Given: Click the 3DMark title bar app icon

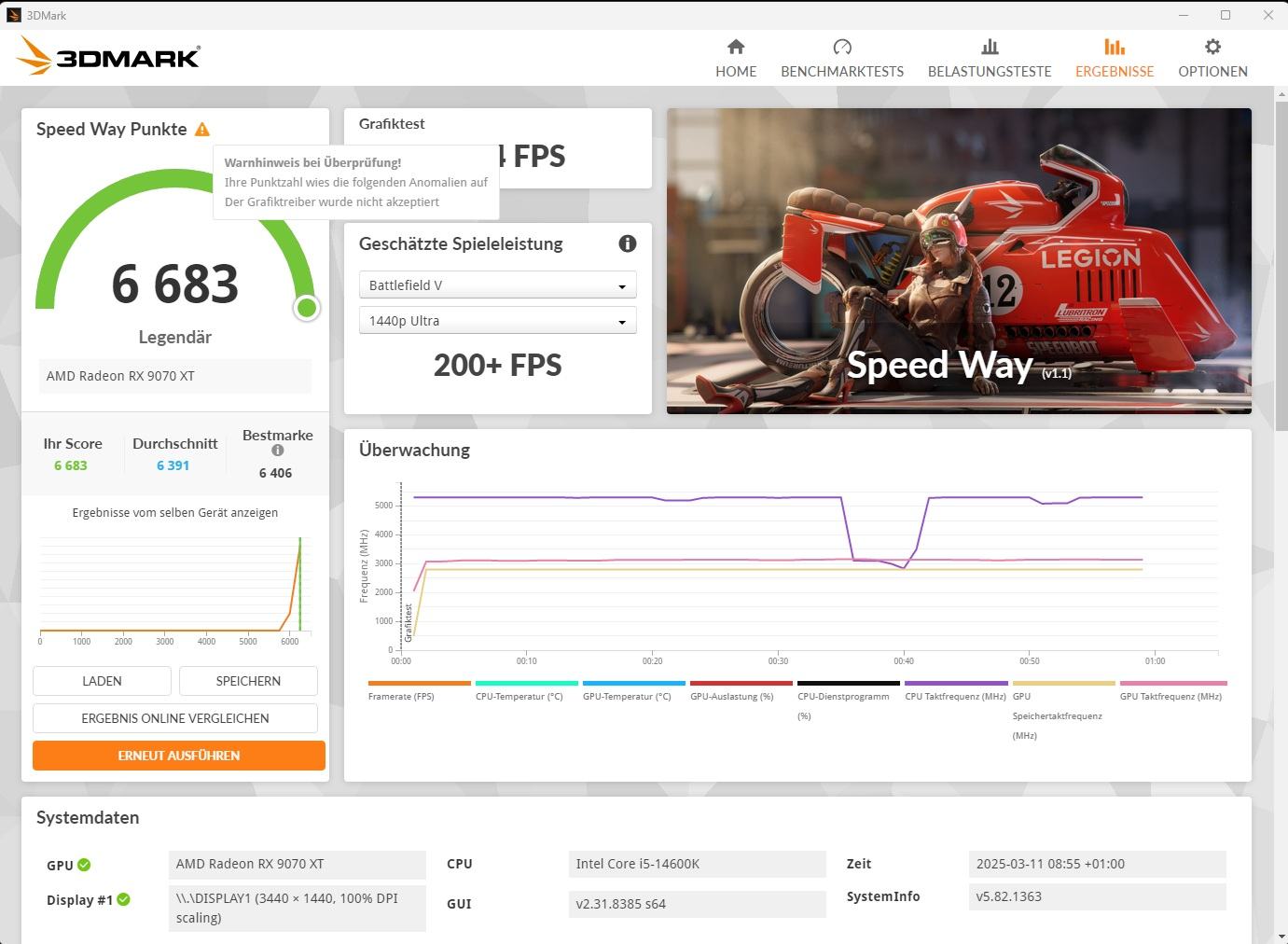Looking at the screenshot, I should [x=13, y=15].
